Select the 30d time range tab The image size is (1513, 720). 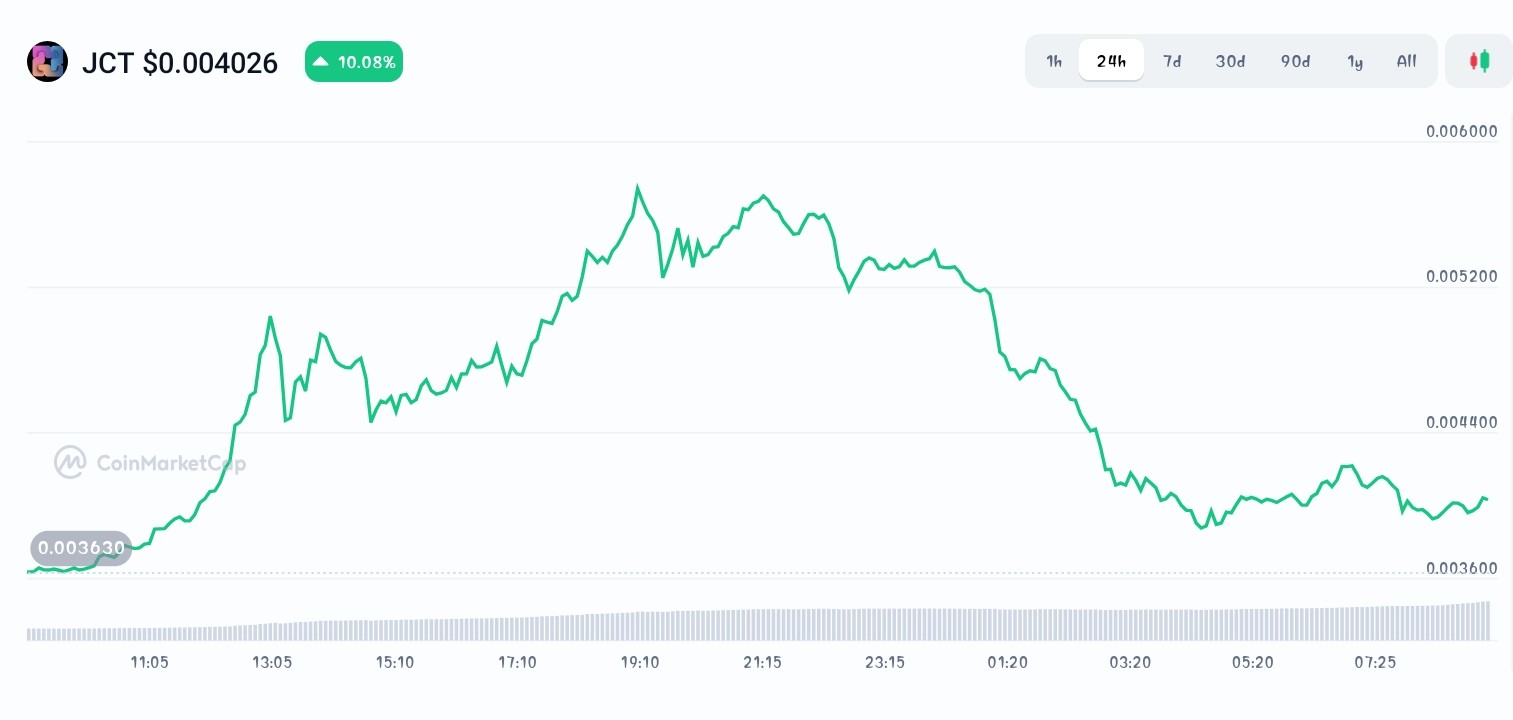point(1230,61)
